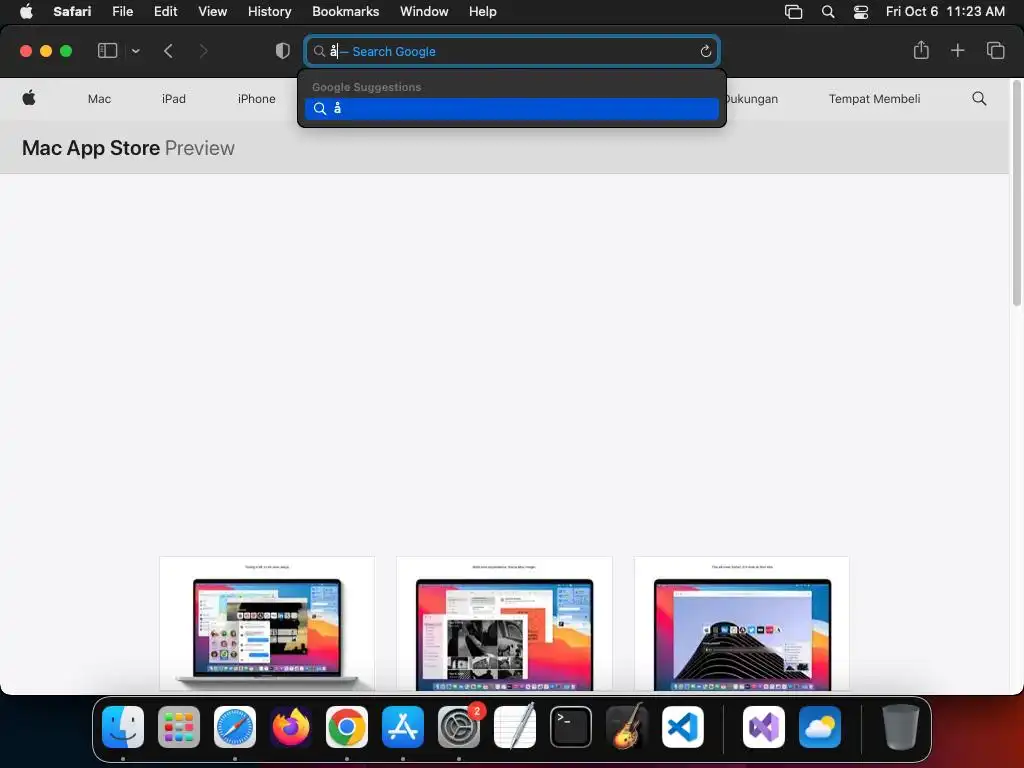1024x768 pixels.
Task: Open Visual Studio from the Dock
Action: [x=763, y=727]
